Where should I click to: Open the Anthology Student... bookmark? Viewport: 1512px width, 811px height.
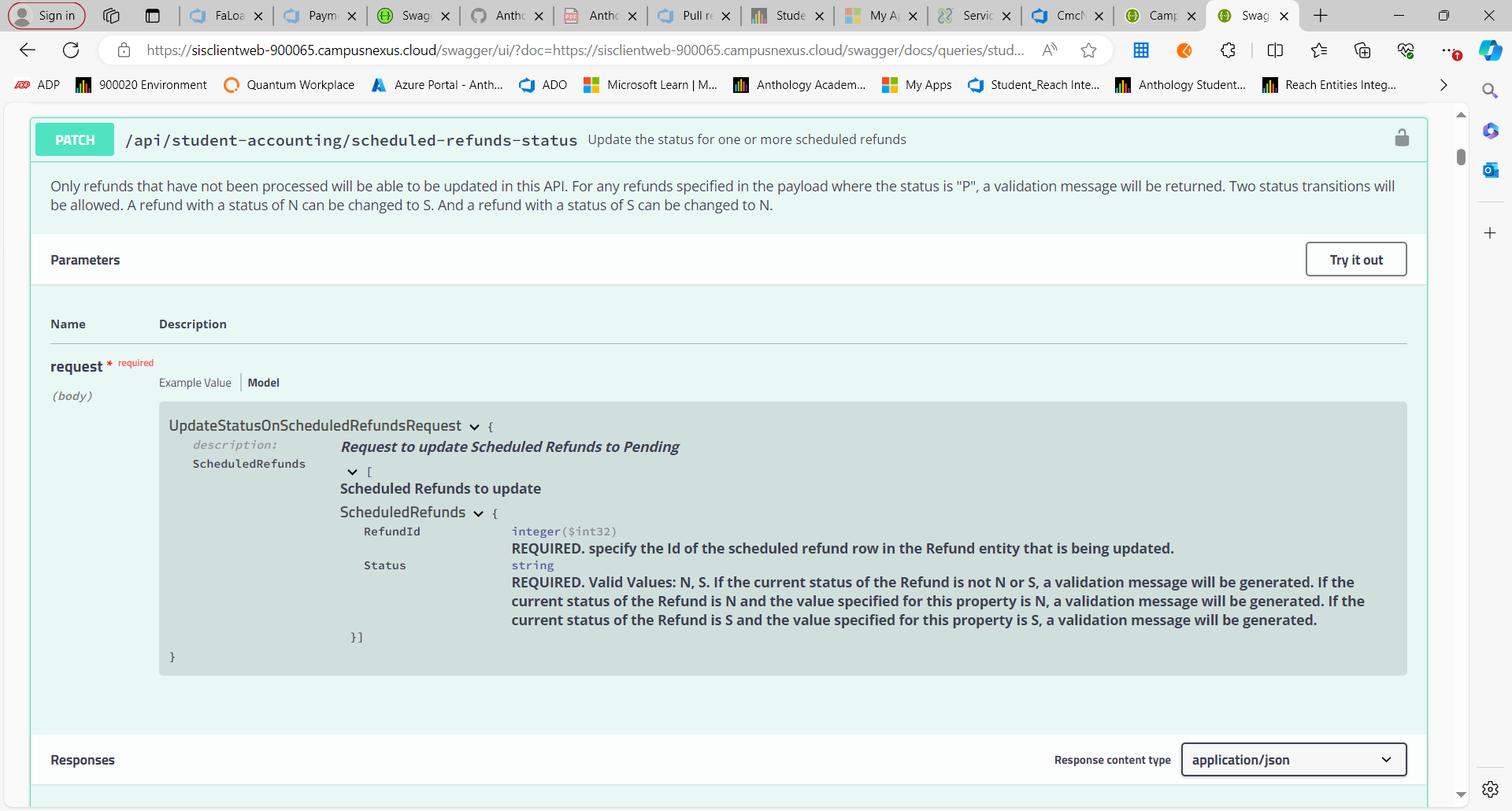point(1180,85)
